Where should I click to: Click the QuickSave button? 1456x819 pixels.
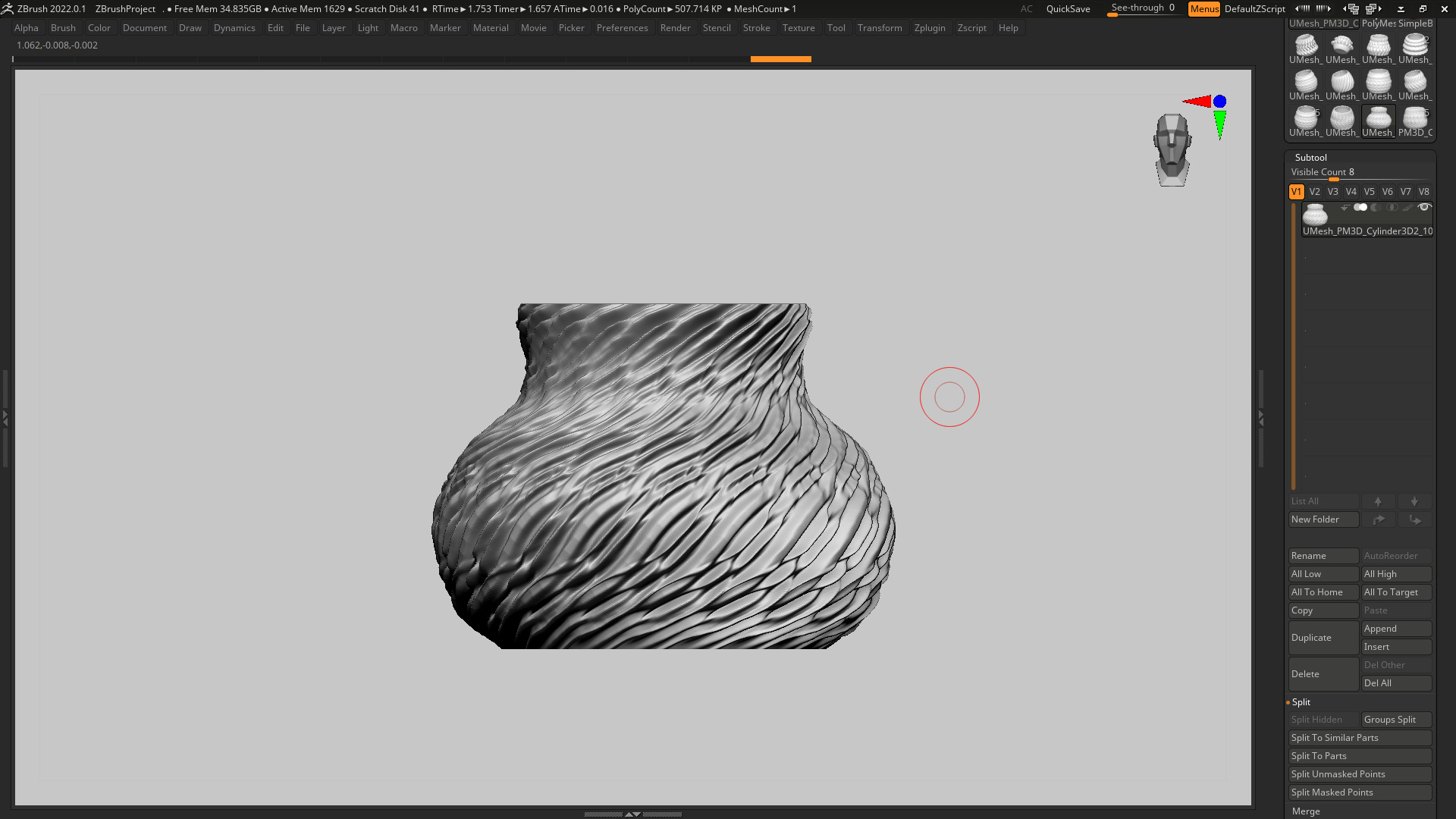1068,9
